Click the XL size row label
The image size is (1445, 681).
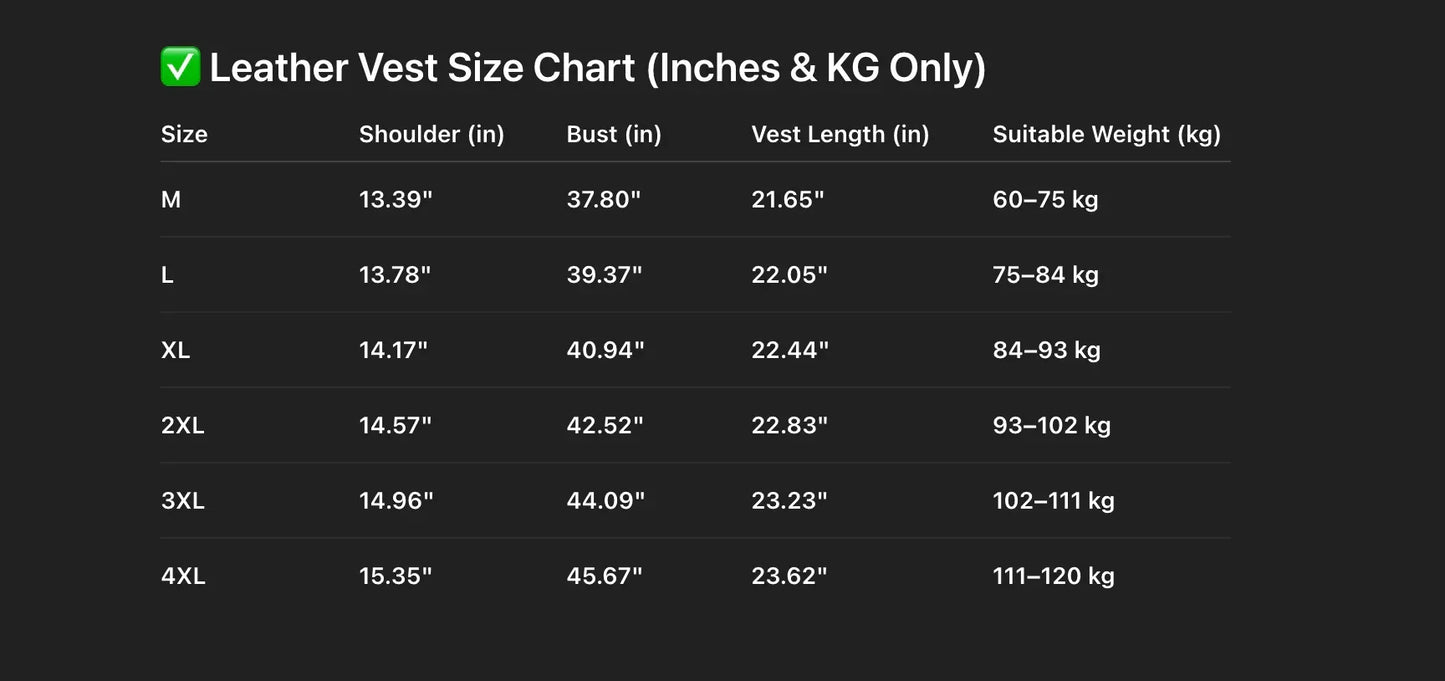tap(175, 350)
